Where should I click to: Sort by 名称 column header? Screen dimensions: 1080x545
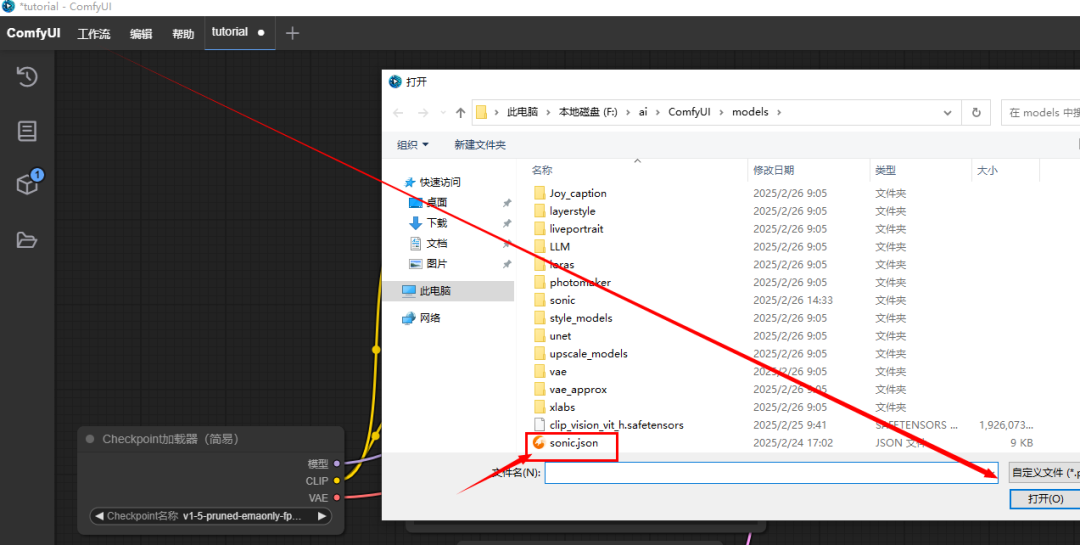pos(542,170)
